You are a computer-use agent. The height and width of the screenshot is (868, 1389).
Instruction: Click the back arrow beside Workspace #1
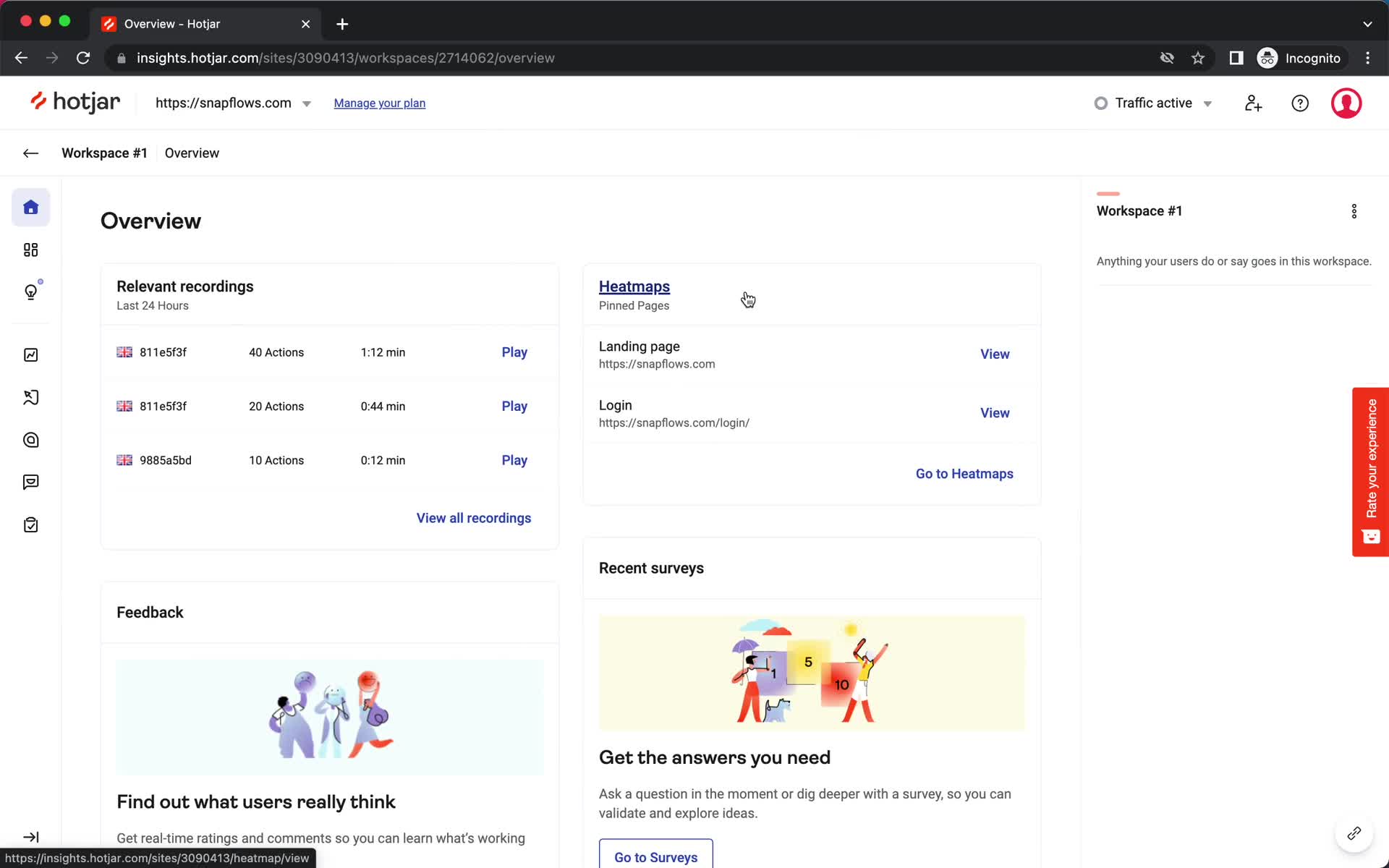[x=30, y=153]
